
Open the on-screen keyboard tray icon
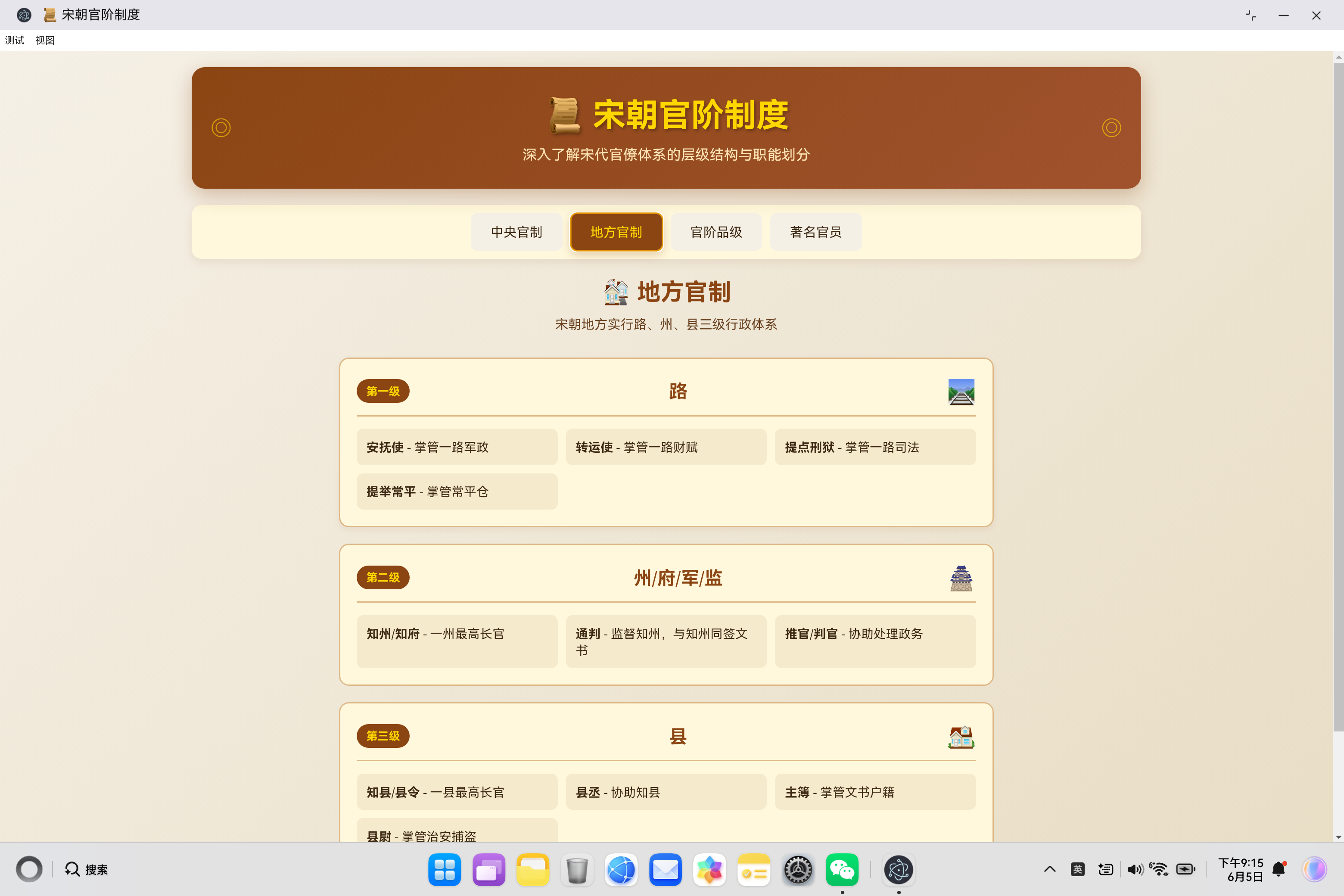click(1106, 869)
